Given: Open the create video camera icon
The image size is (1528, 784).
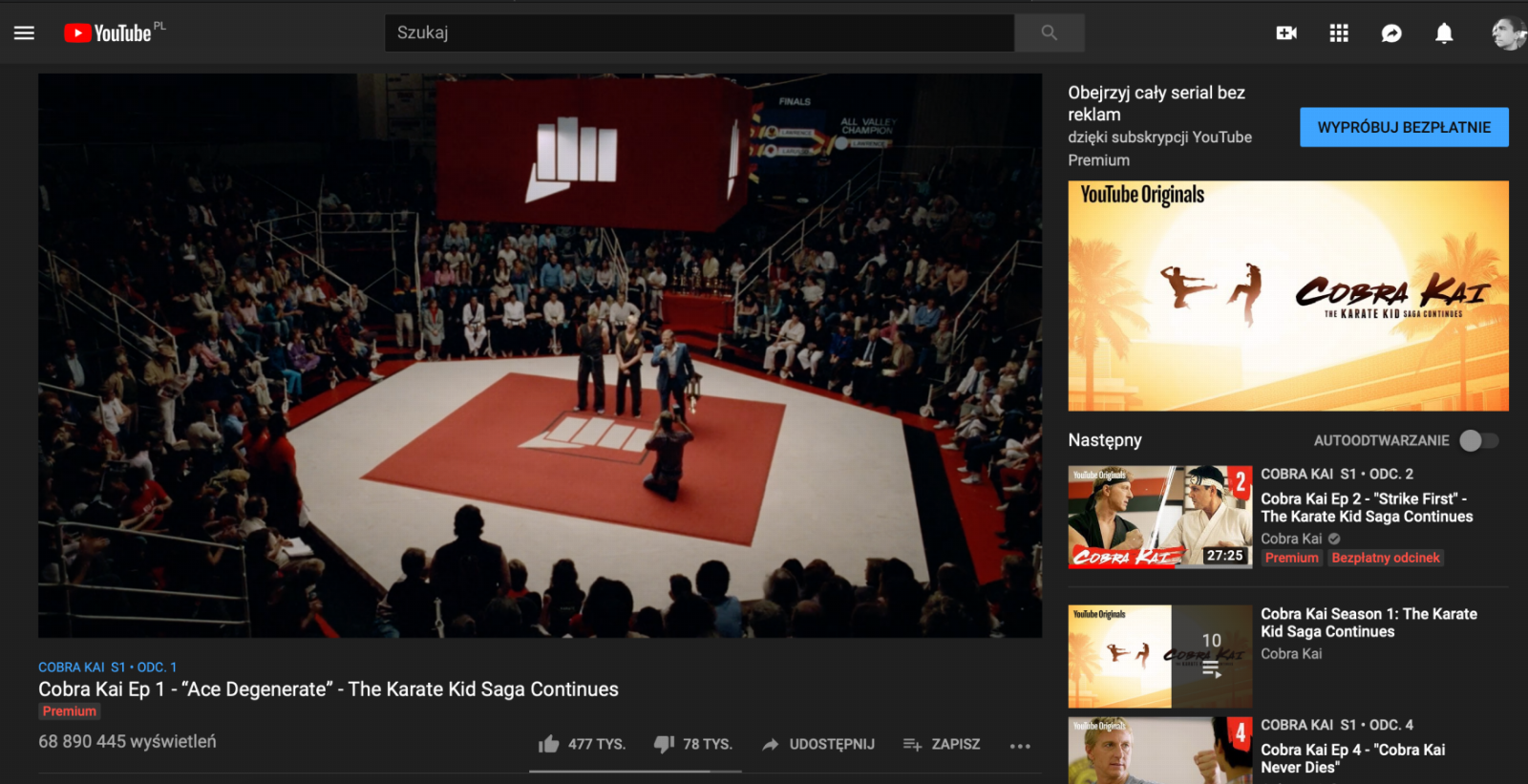Looking at the screenshot, I should 1286,33.
